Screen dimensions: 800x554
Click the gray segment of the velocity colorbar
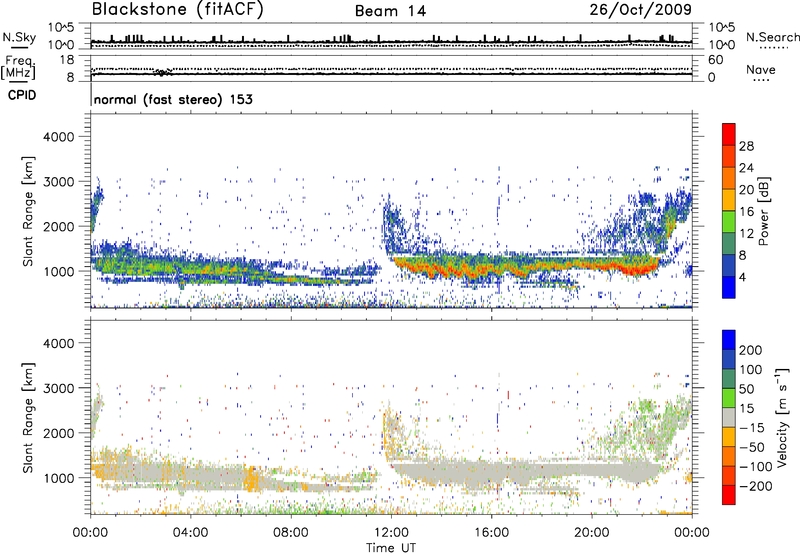[729, 417]
